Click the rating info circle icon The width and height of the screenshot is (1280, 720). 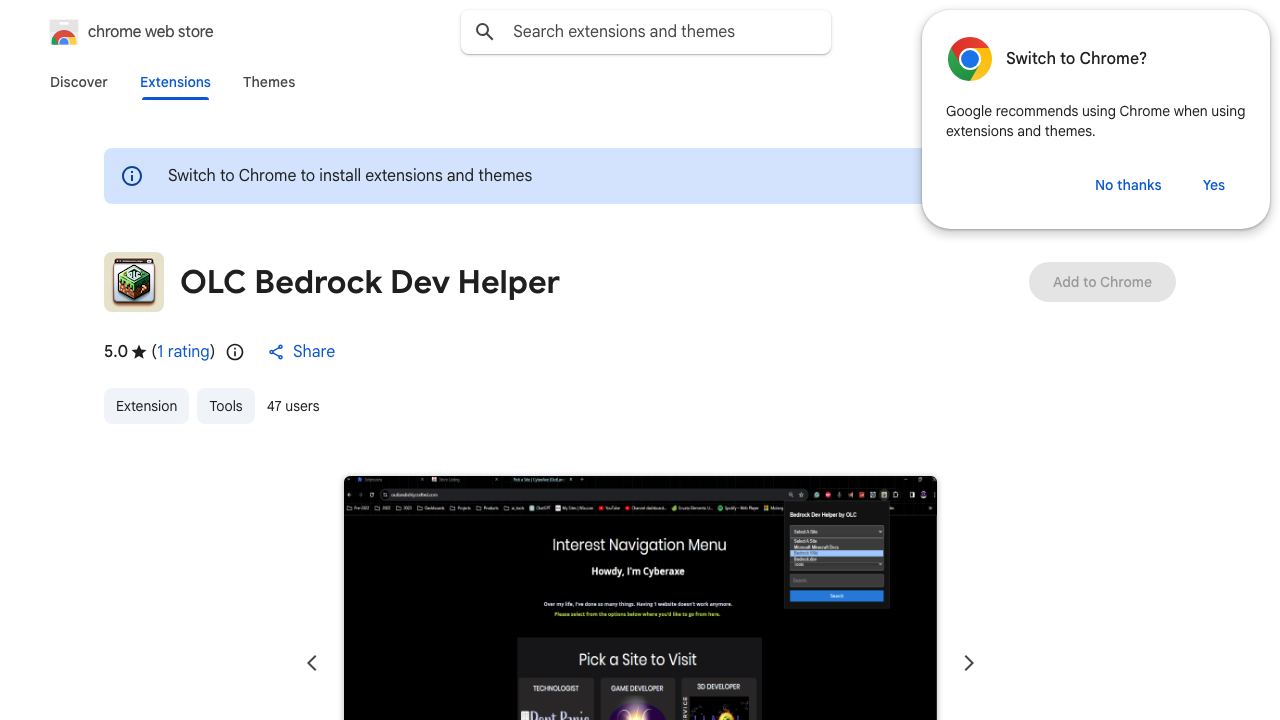point(235,352)
